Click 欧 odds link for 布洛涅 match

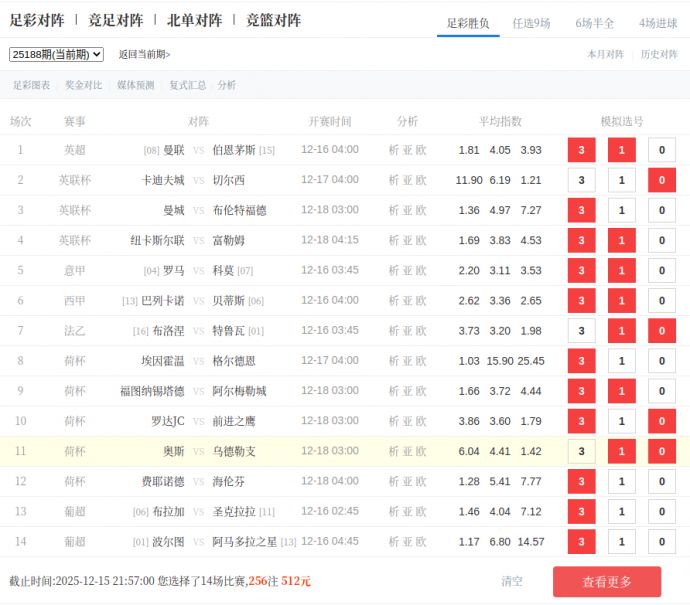pos(421,331)
